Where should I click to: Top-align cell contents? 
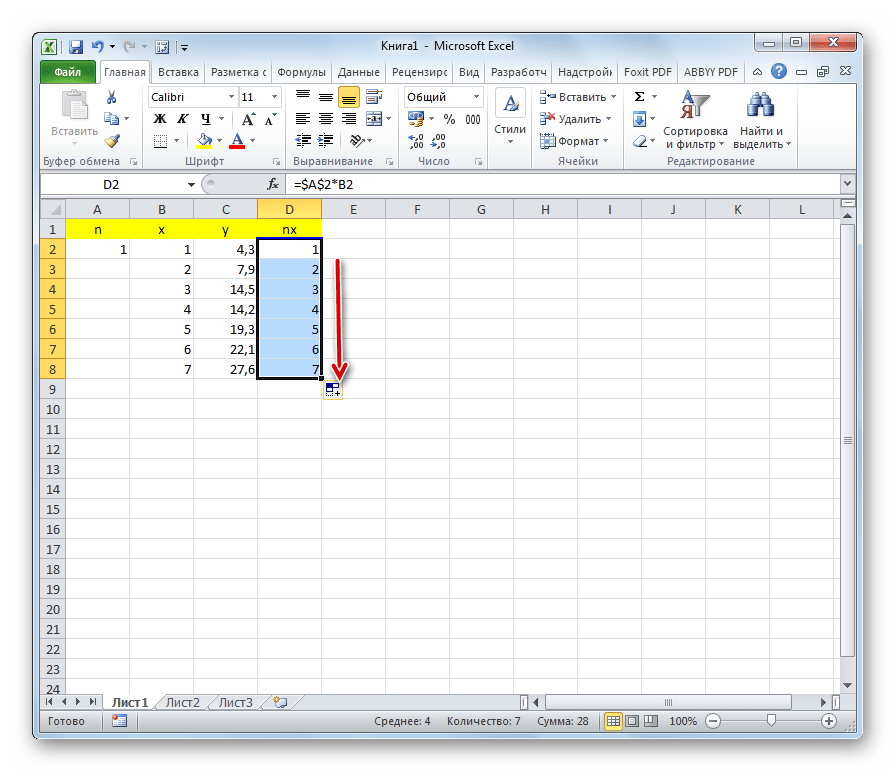click(x=303, y=97)
